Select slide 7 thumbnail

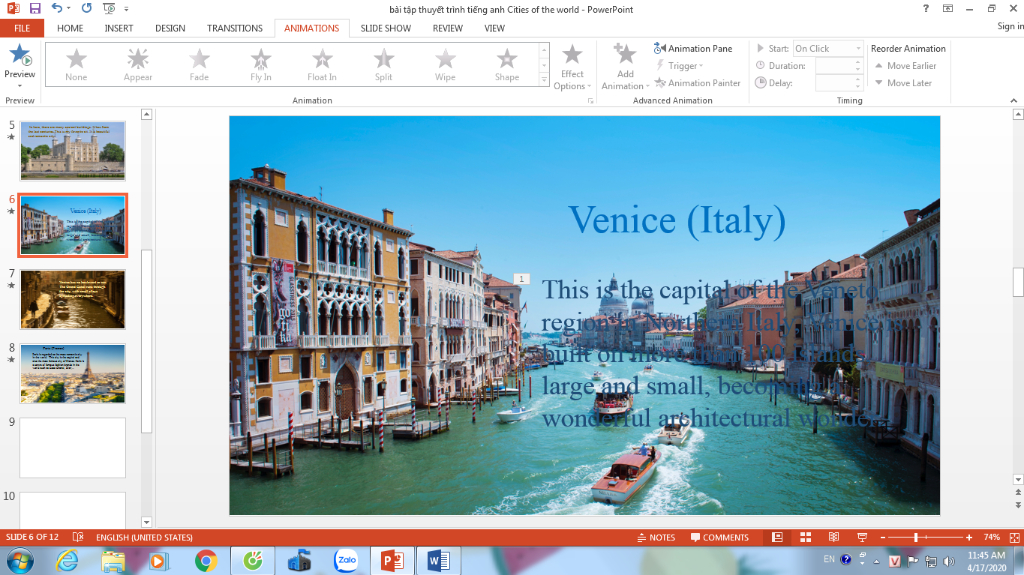coord(72,299)
